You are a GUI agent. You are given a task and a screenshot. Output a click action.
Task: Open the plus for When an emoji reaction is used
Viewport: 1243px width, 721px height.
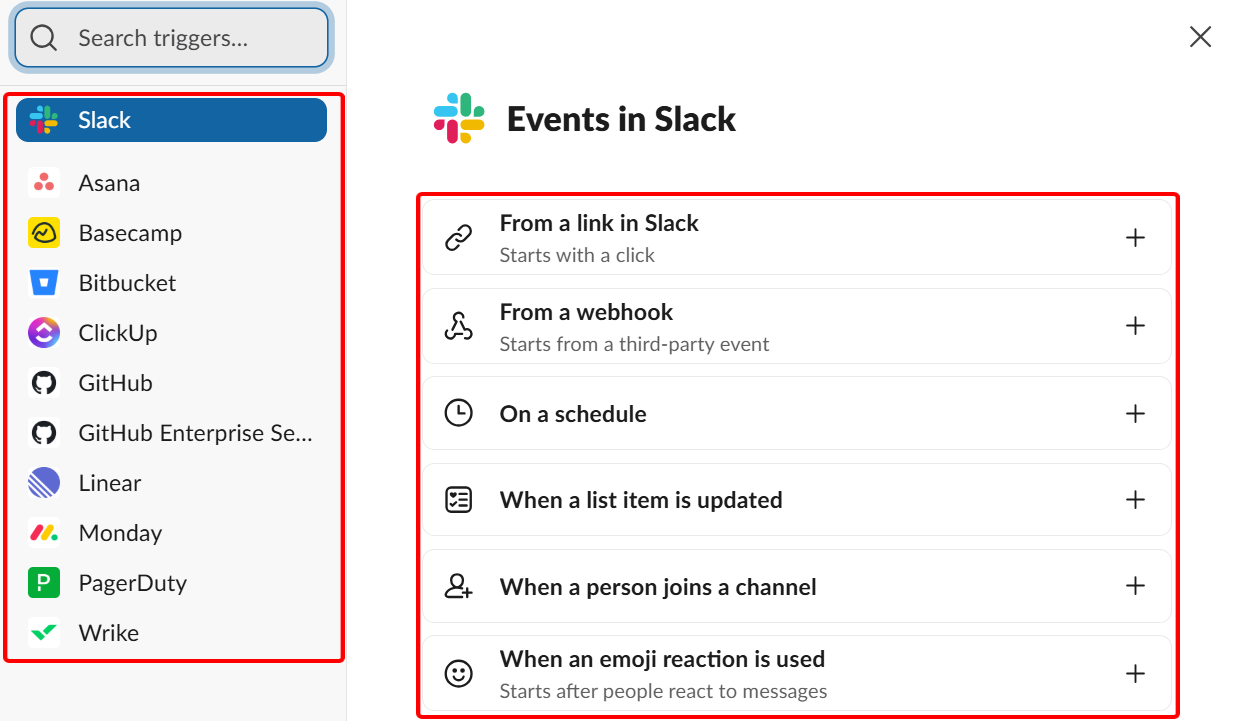tap(1136, 673)
